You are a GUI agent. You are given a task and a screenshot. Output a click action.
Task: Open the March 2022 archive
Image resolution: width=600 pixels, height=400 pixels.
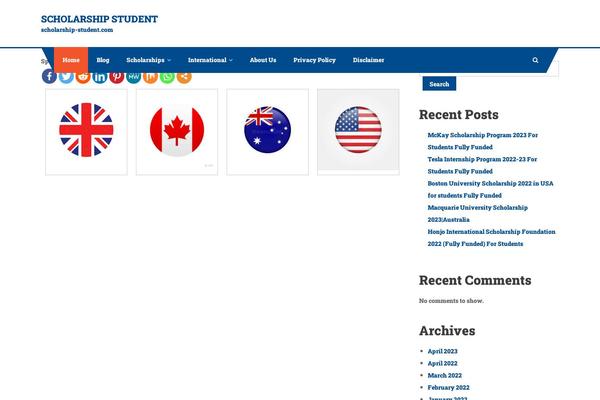[445, 376]
